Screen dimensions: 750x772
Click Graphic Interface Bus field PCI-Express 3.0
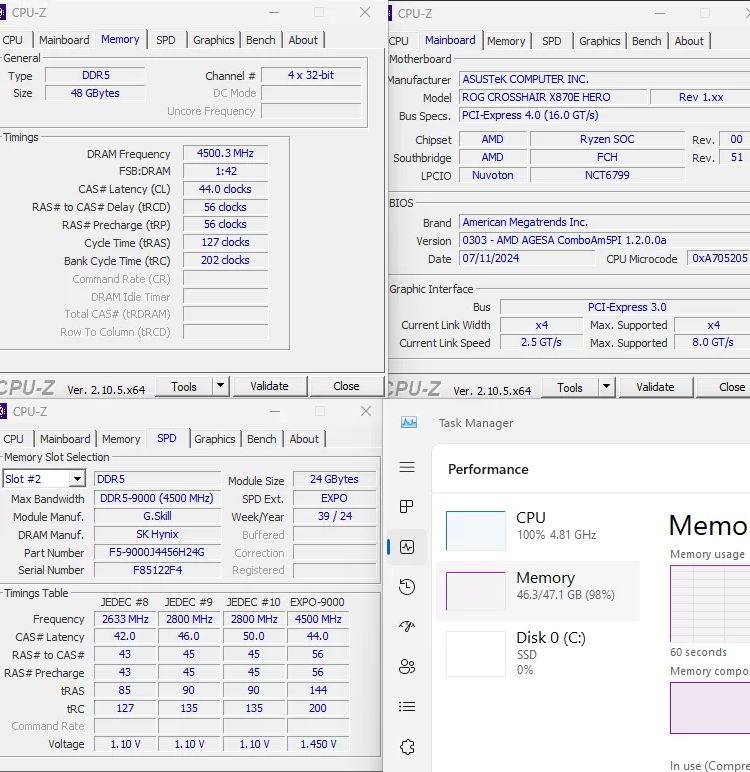tap(625, 307)
